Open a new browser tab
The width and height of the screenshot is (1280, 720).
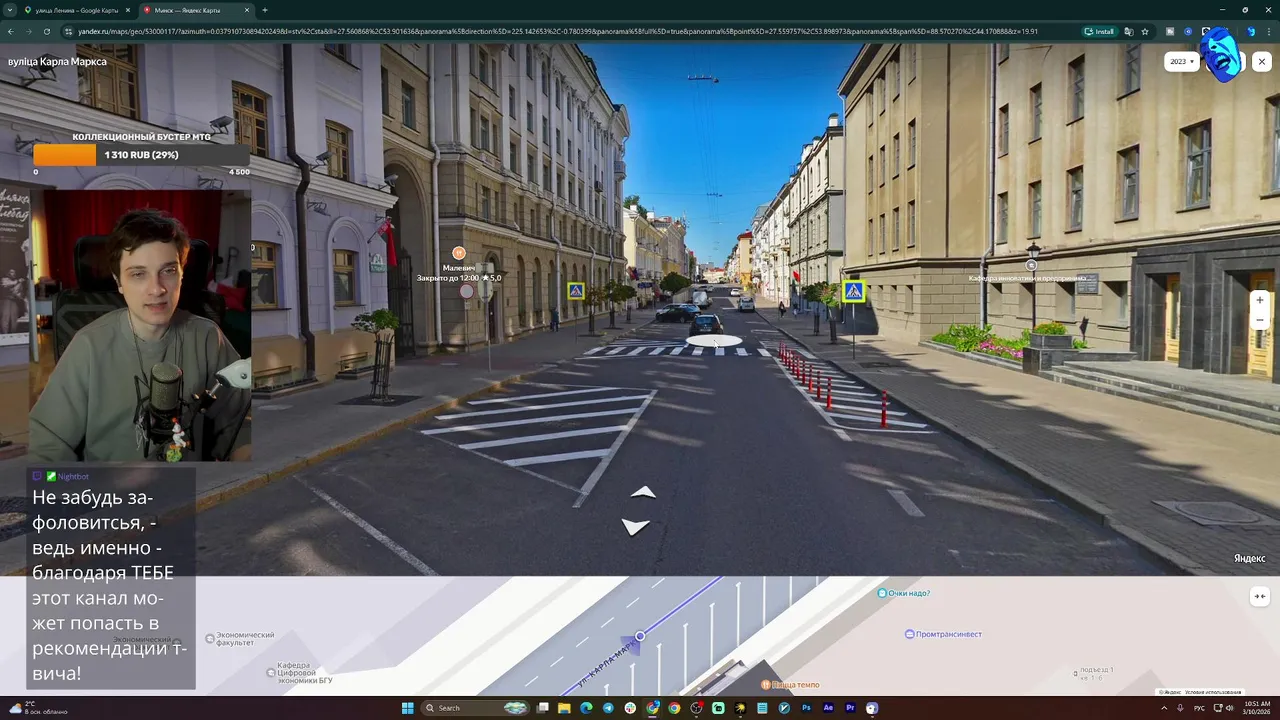(x=265, y=10)
